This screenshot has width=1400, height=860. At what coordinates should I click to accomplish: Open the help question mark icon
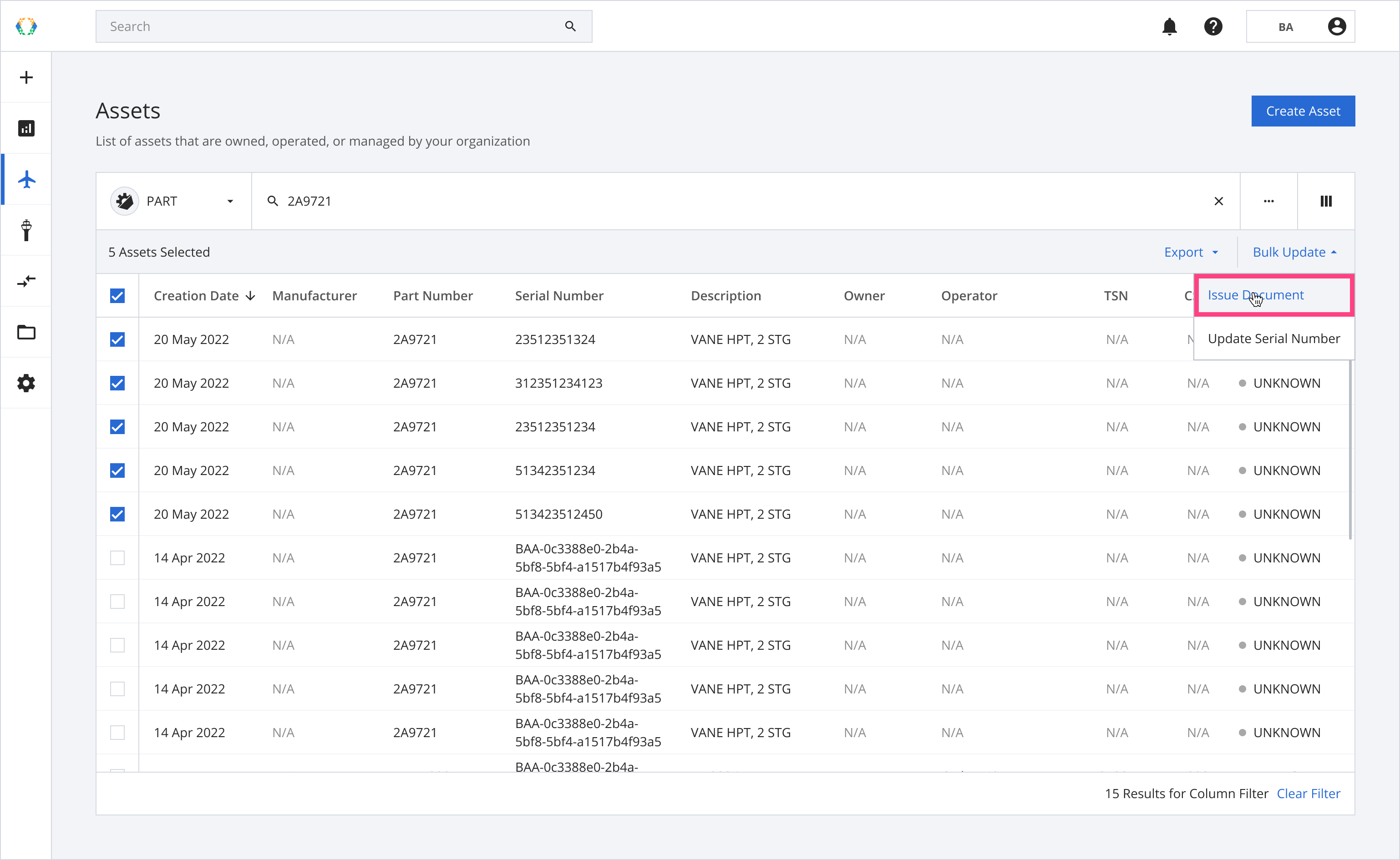[1213, 26]
